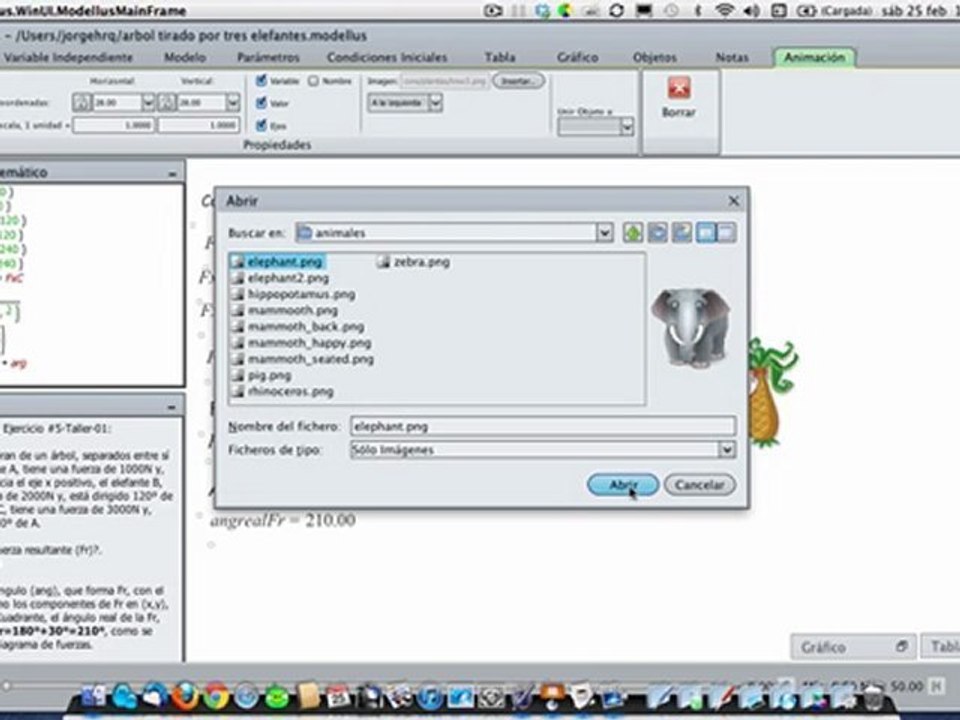Open the Objetos tab
The width and height of the screenshot is (960, 720).
tap(654, 58)
